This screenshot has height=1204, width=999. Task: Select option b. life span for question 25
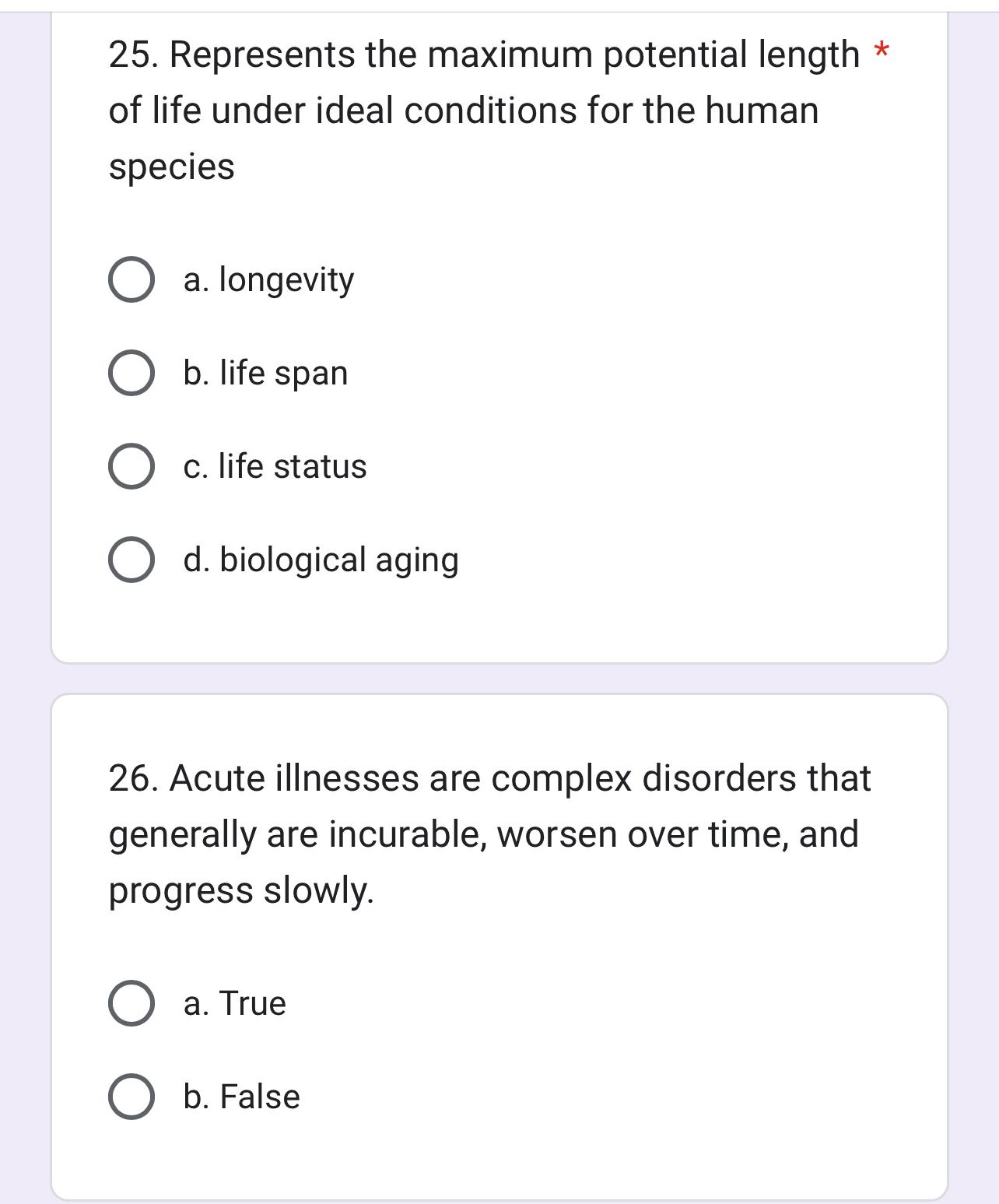(132, 374)
